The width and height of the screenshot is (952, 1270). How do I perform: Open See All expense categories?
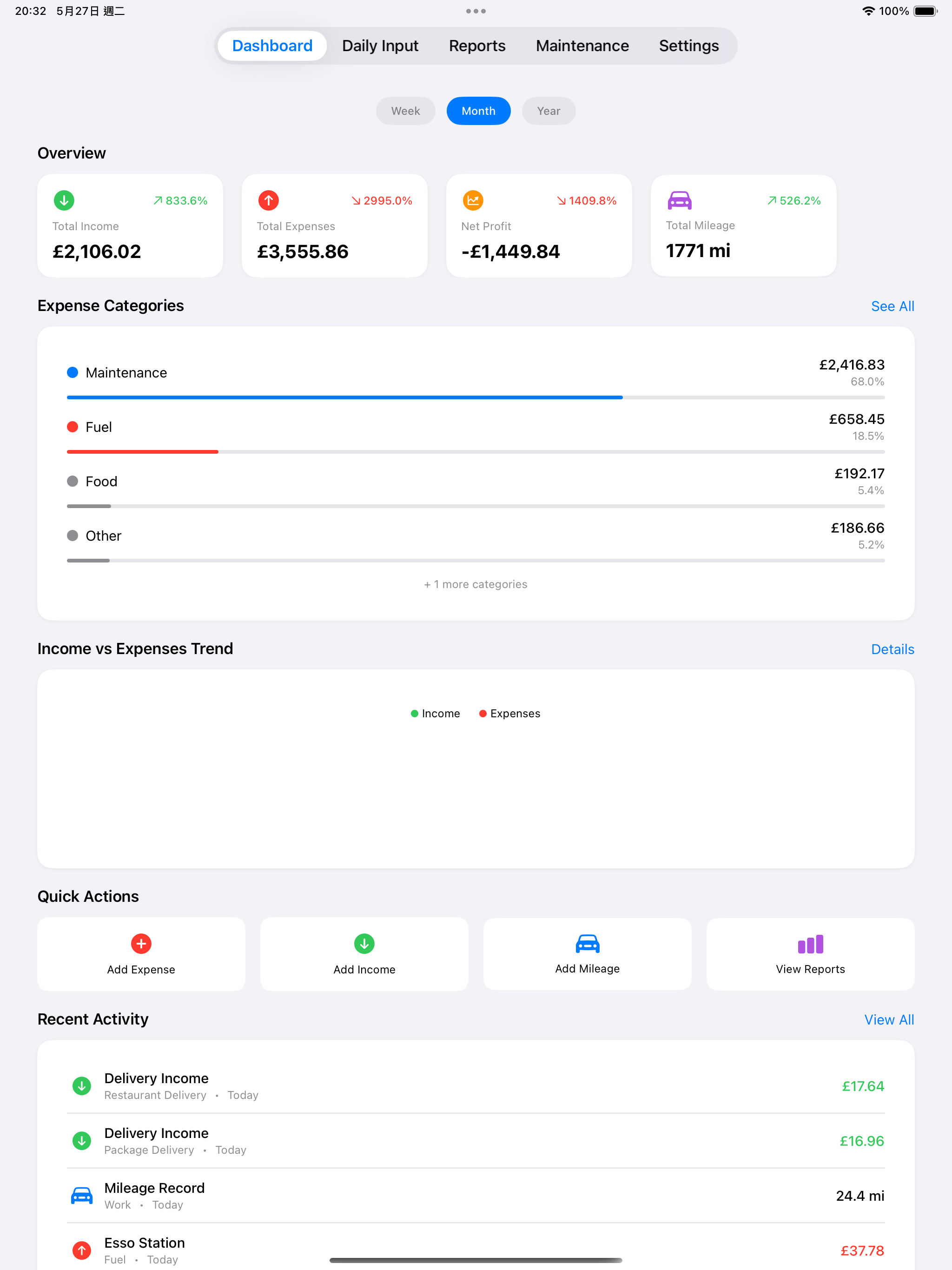[892, 306]
